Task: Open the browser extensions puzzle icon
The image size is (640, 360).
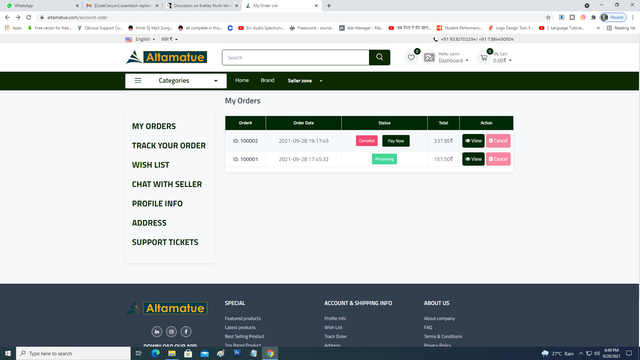Action: (x=593, y=18)
